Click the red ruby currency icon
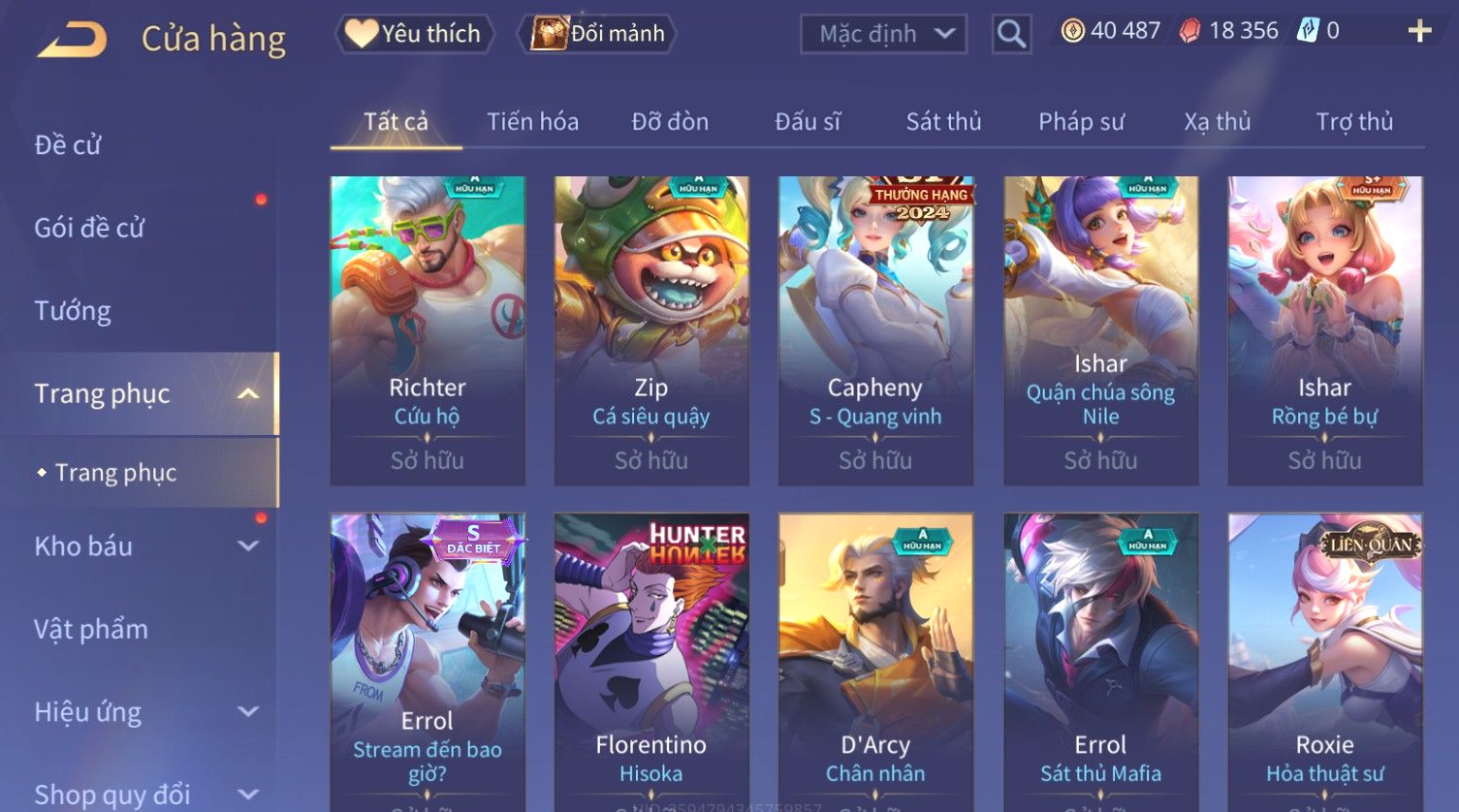Image resolution: width=1459 pixels, height=812 pixels. 1189,31
